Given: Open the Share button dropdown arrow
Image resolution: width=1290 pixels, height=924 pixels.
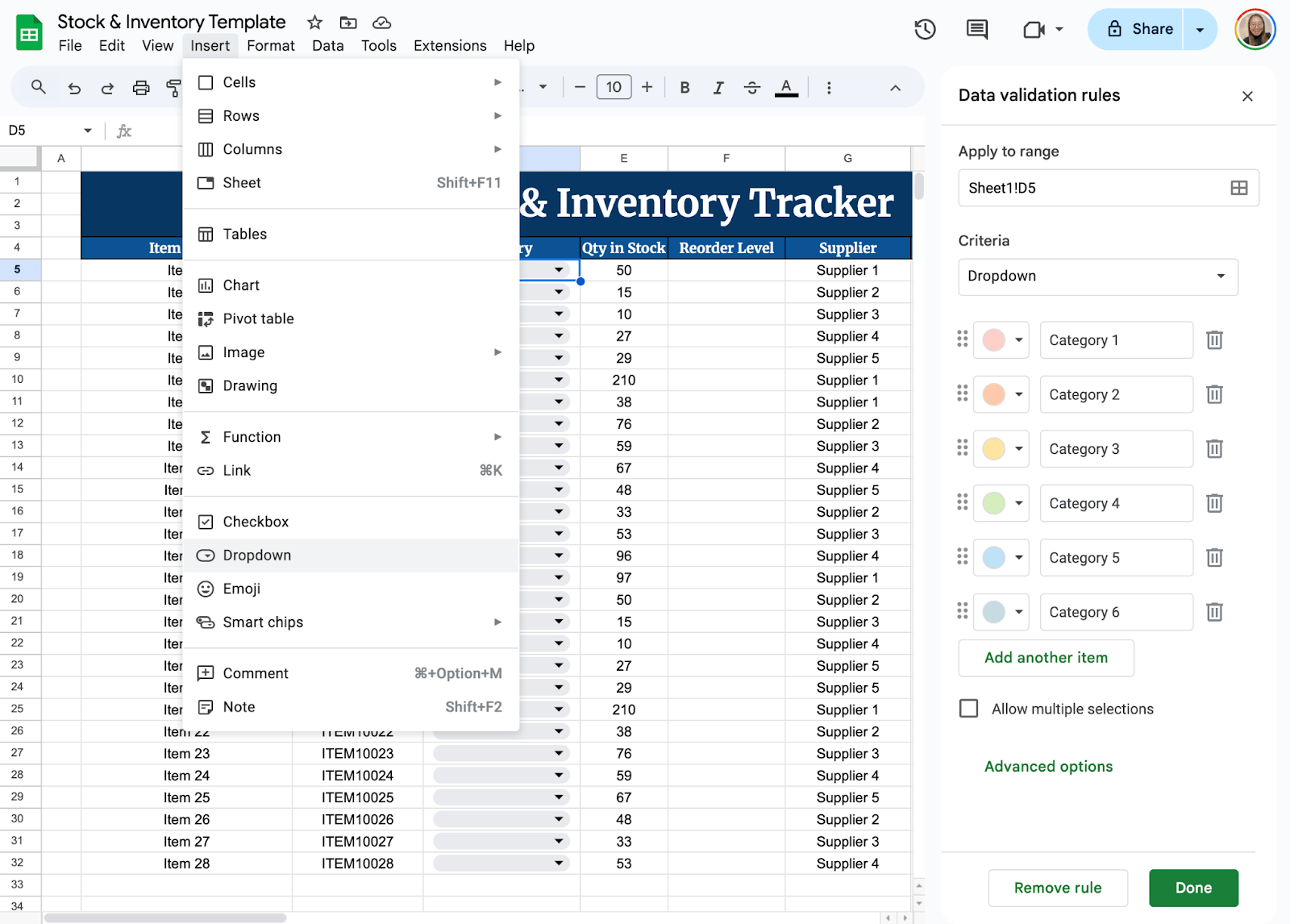Looking at the screenshot, I should pyautogui.click(x=1201, y=28).
